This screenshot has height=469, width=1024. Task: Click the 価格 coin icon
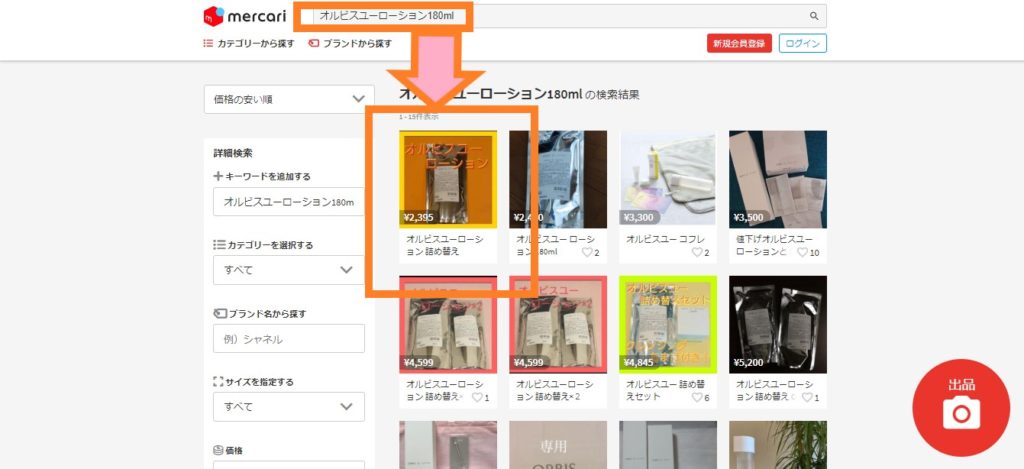218,450
